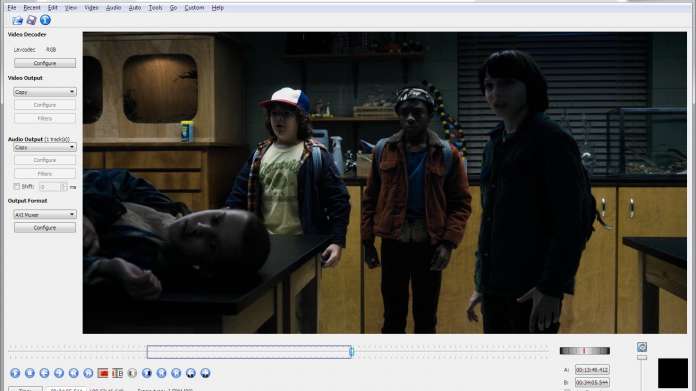Expand the Video Output Copy dropdown

click(x=45, y=92)
